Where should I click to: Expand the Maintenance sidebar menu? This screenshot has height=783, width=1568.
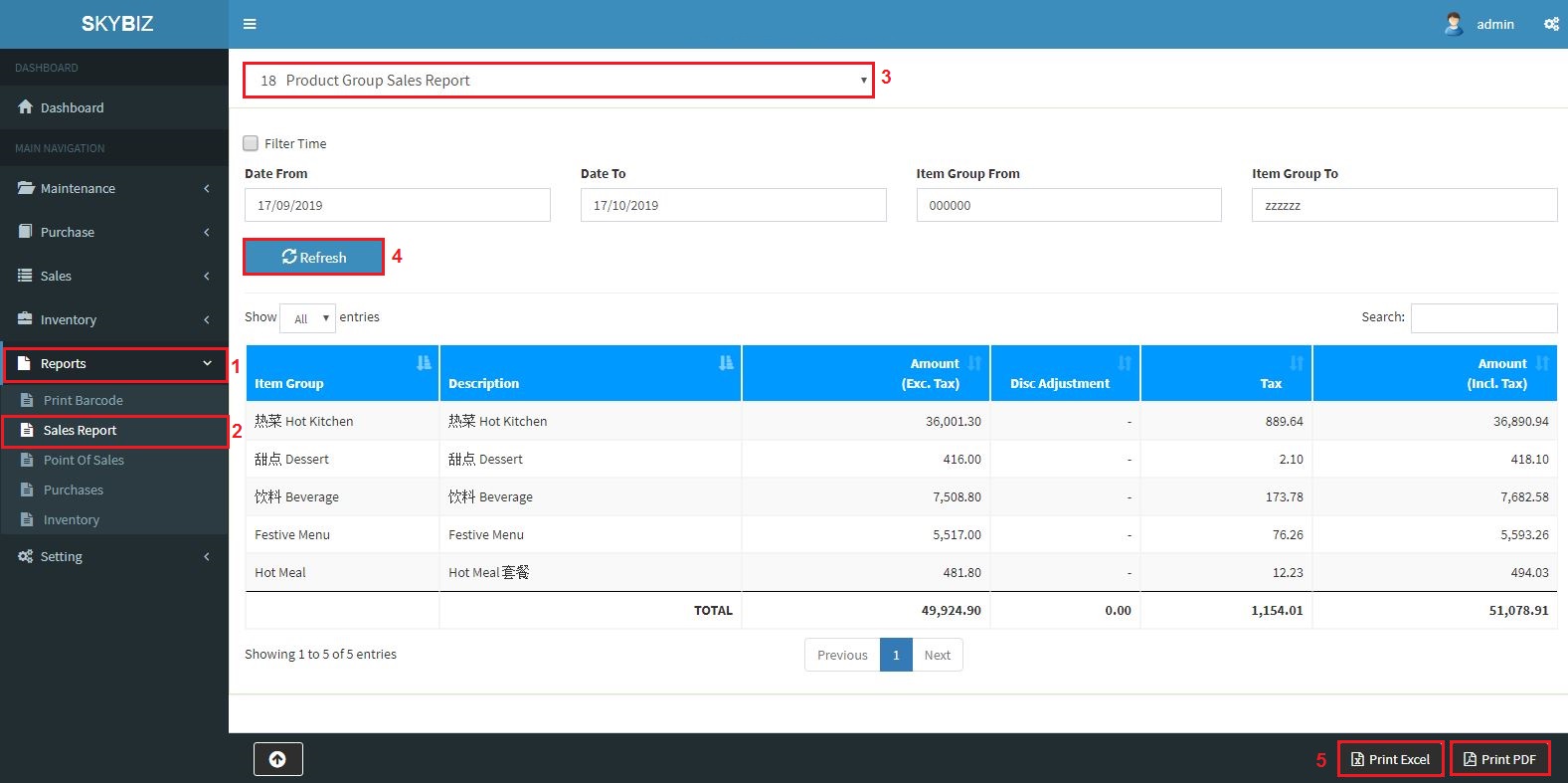113,188
